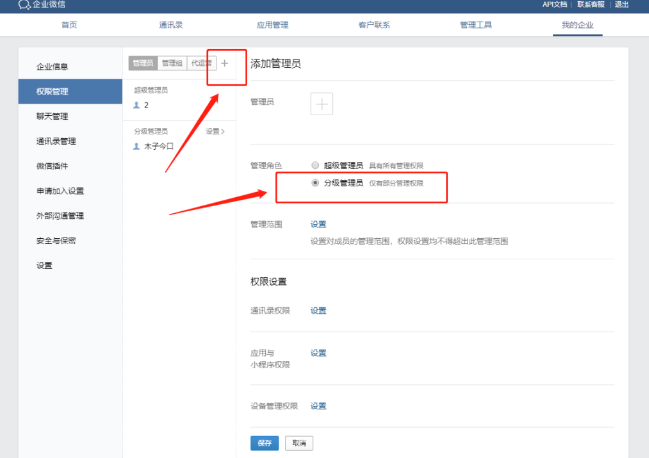The image size is (649, 458).
Task: Click the plus icon beside 代理商 tab
Action: coord(225,63)
